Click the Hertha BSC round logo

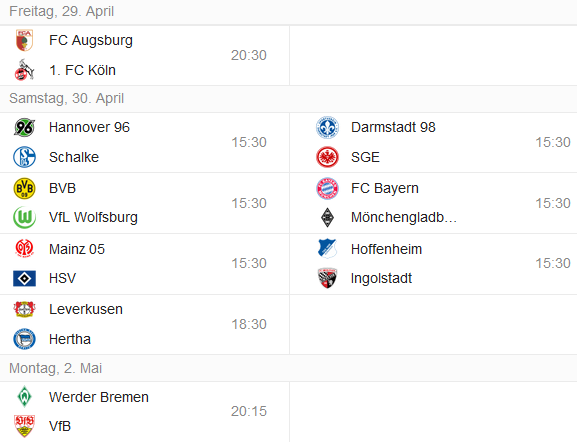tap(24, 339)
